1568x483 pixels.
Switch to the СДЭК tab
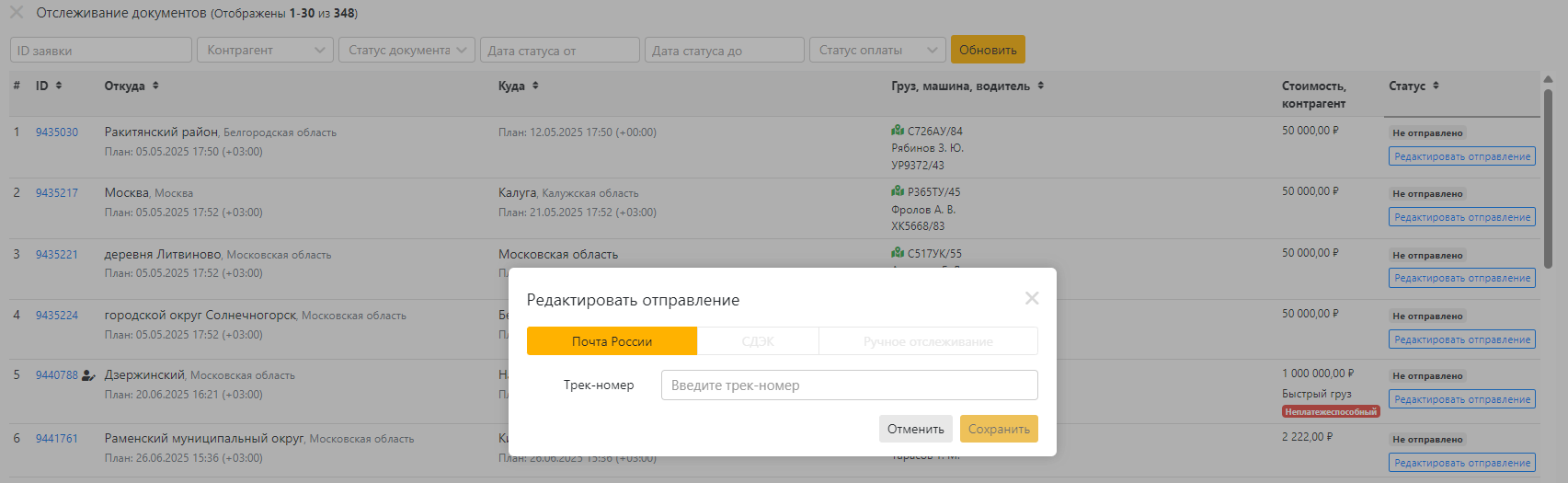coord(758,341)
